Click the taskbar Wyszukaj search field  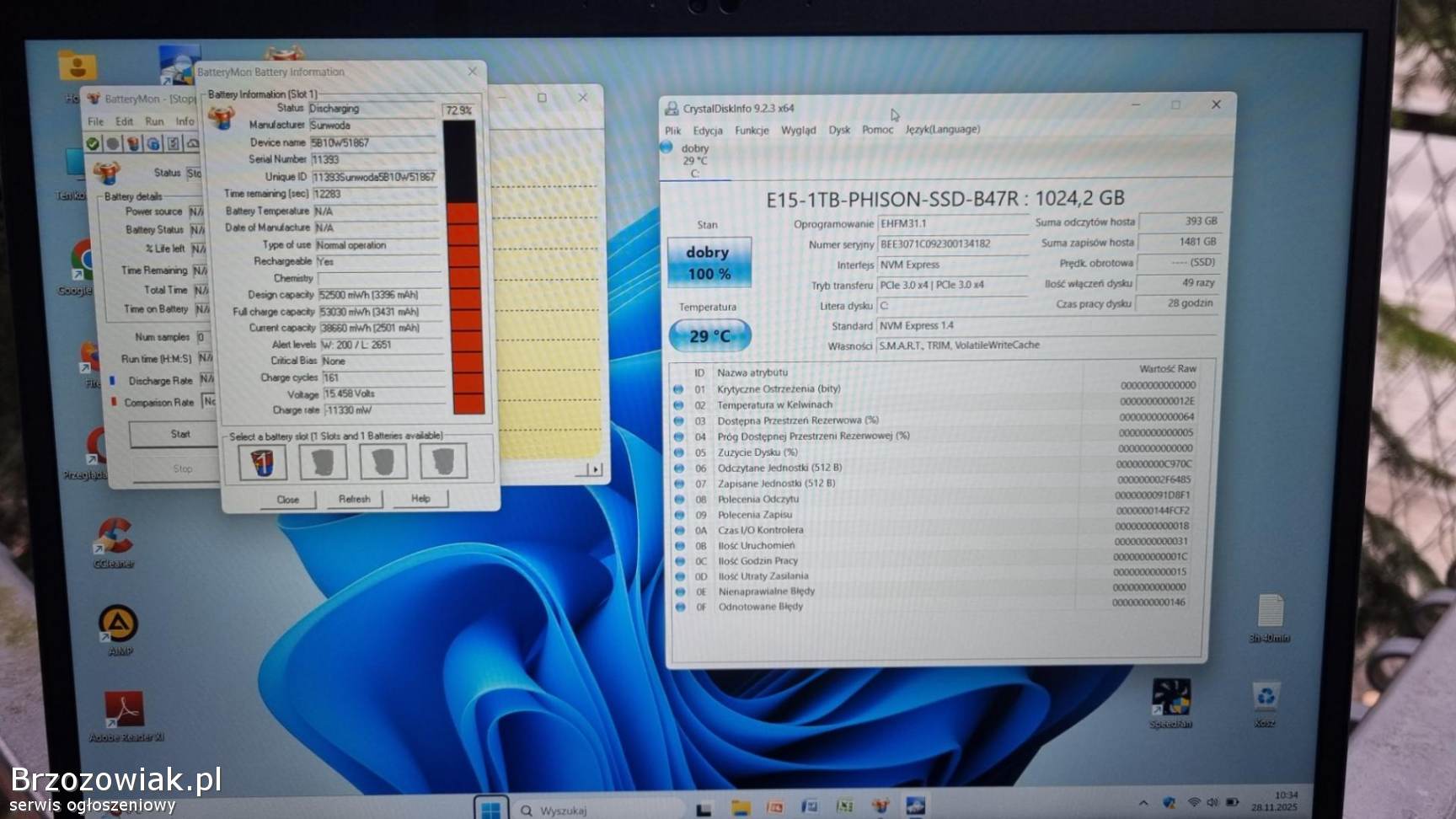pos(598,810)
